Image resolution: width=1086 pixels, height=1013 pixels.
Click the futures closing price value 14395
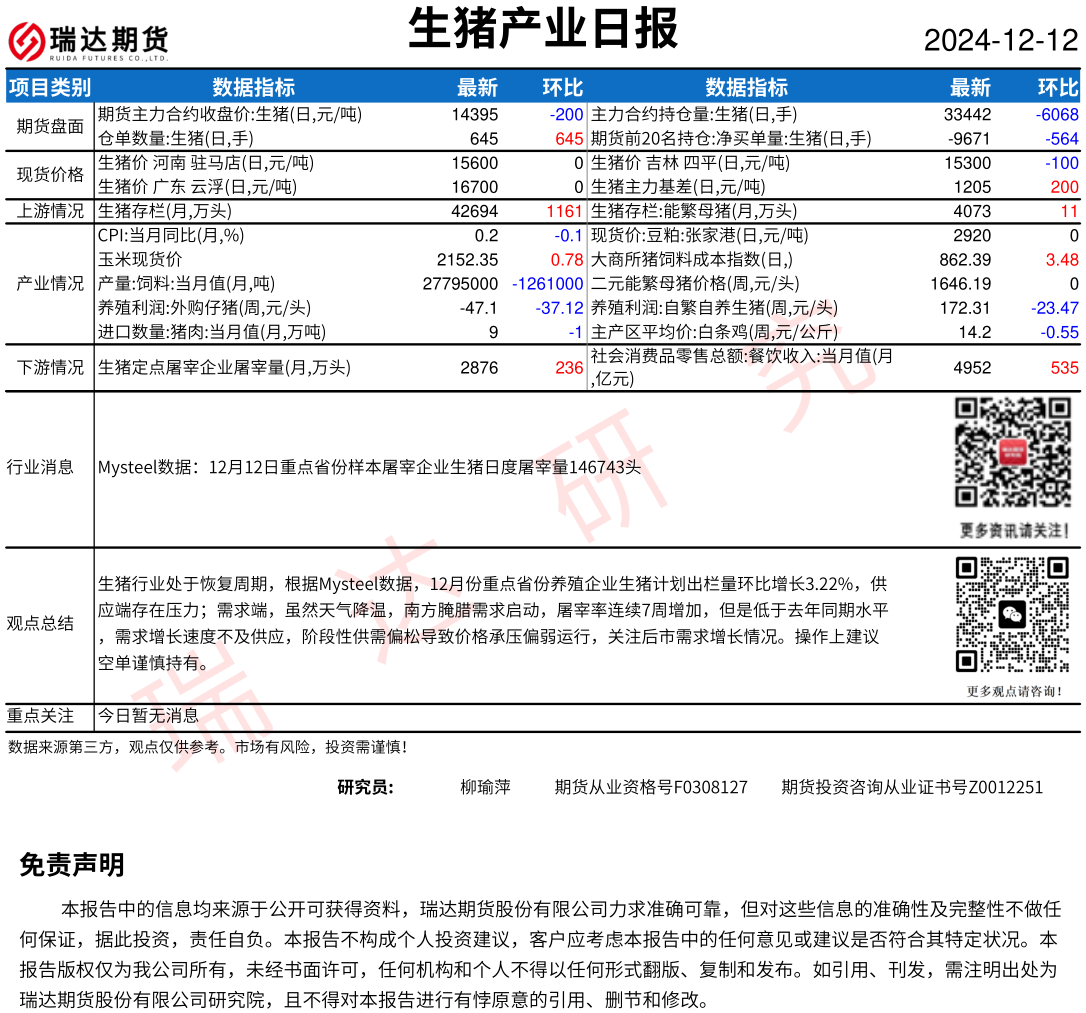pos(475,115)
